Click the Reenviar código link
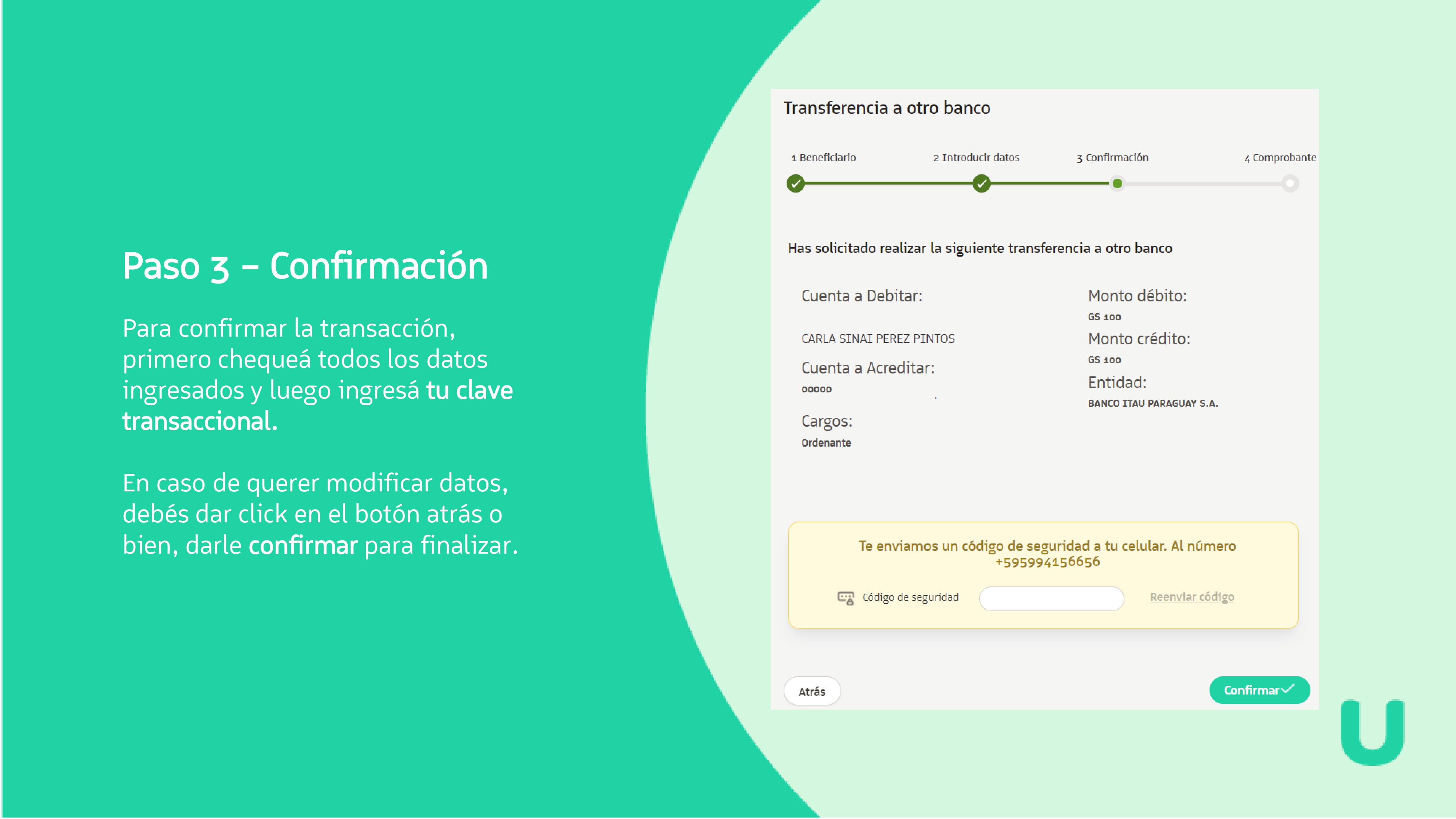Image resolution: width=1456 pixels, height=819 pixels. click(x=1192, y=597)
